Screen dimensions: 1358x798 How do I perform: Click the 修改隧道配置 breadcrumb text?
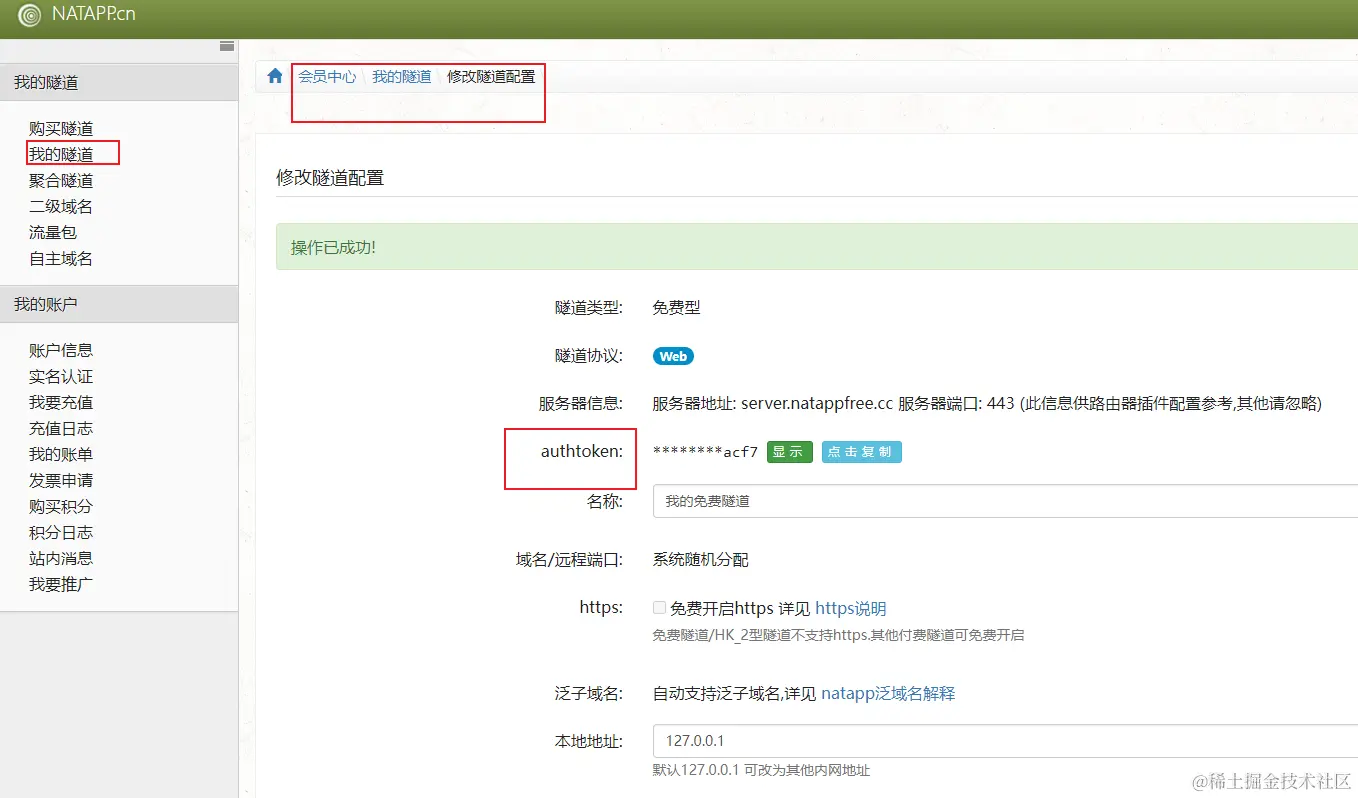tap(491, 76)
